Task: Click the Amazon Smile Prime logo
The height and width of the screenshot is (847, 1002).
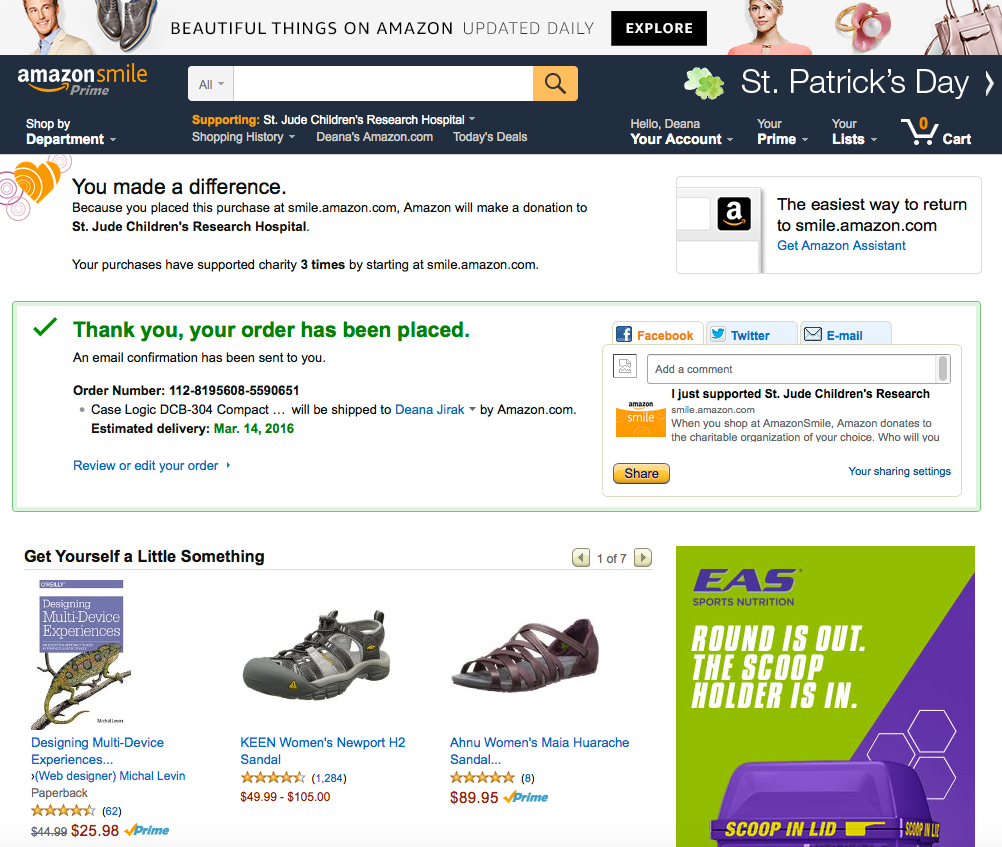Action: pos(83,80)
